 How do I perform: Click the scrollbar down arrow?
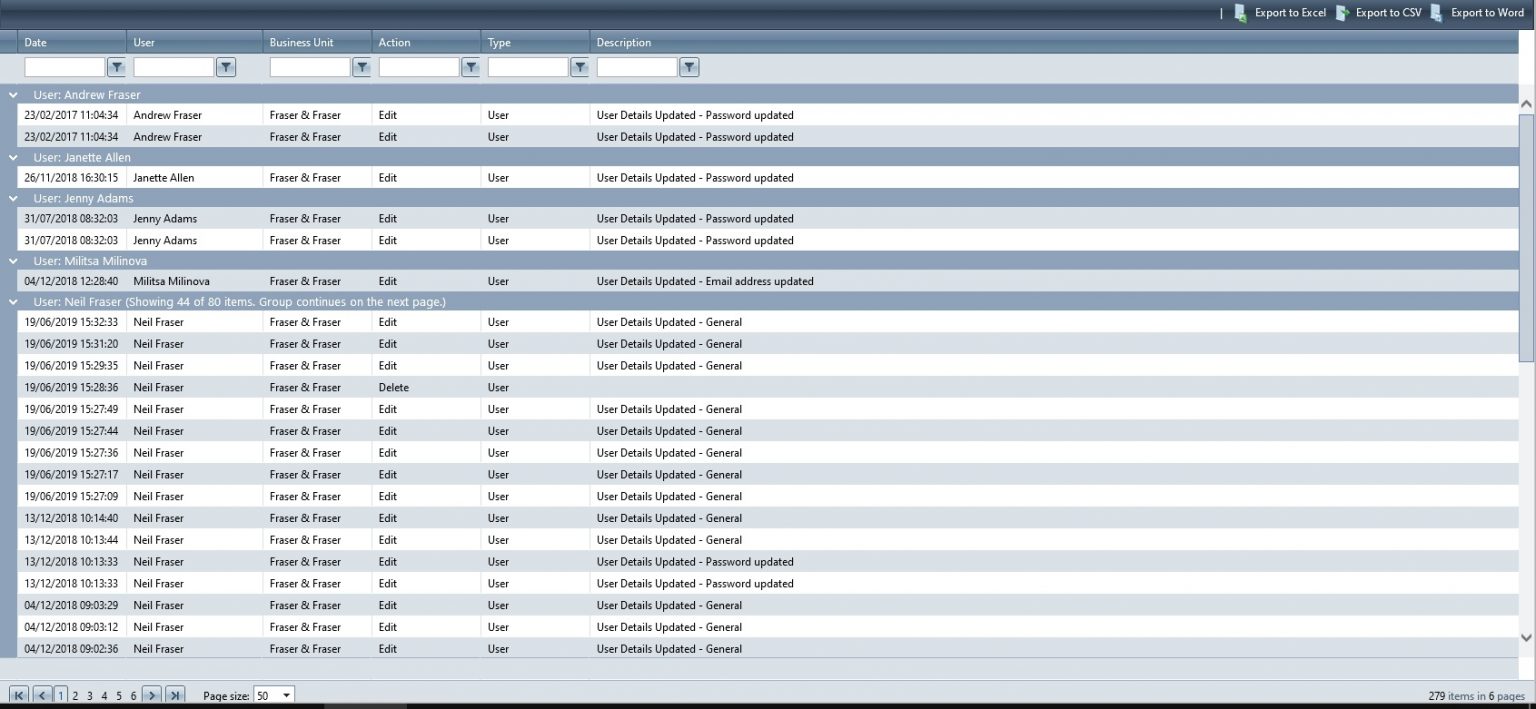click(1526, 637)
